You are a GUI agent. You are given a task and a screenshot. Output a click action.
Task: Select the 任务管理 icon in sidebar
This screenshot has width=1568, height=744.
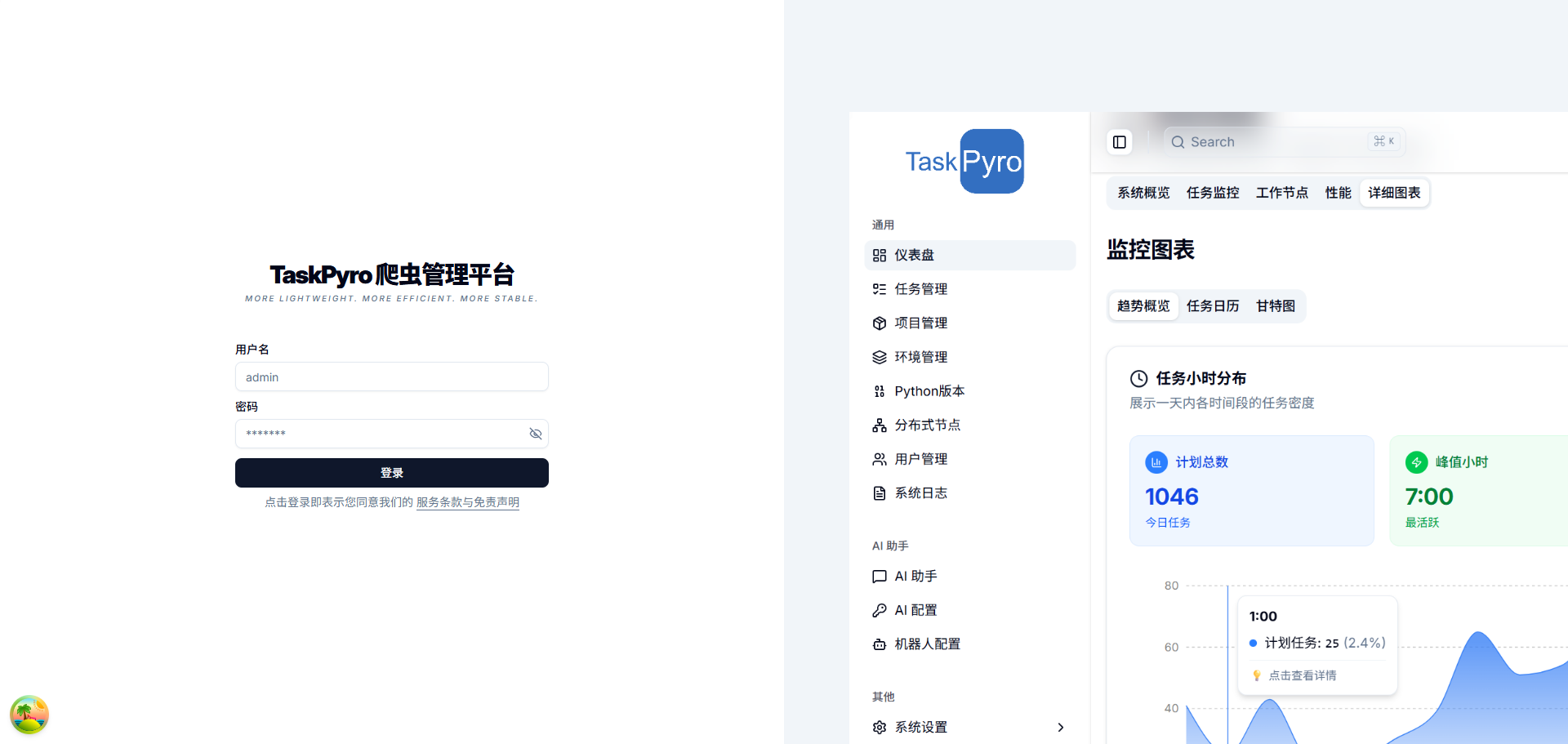(880, 288)
